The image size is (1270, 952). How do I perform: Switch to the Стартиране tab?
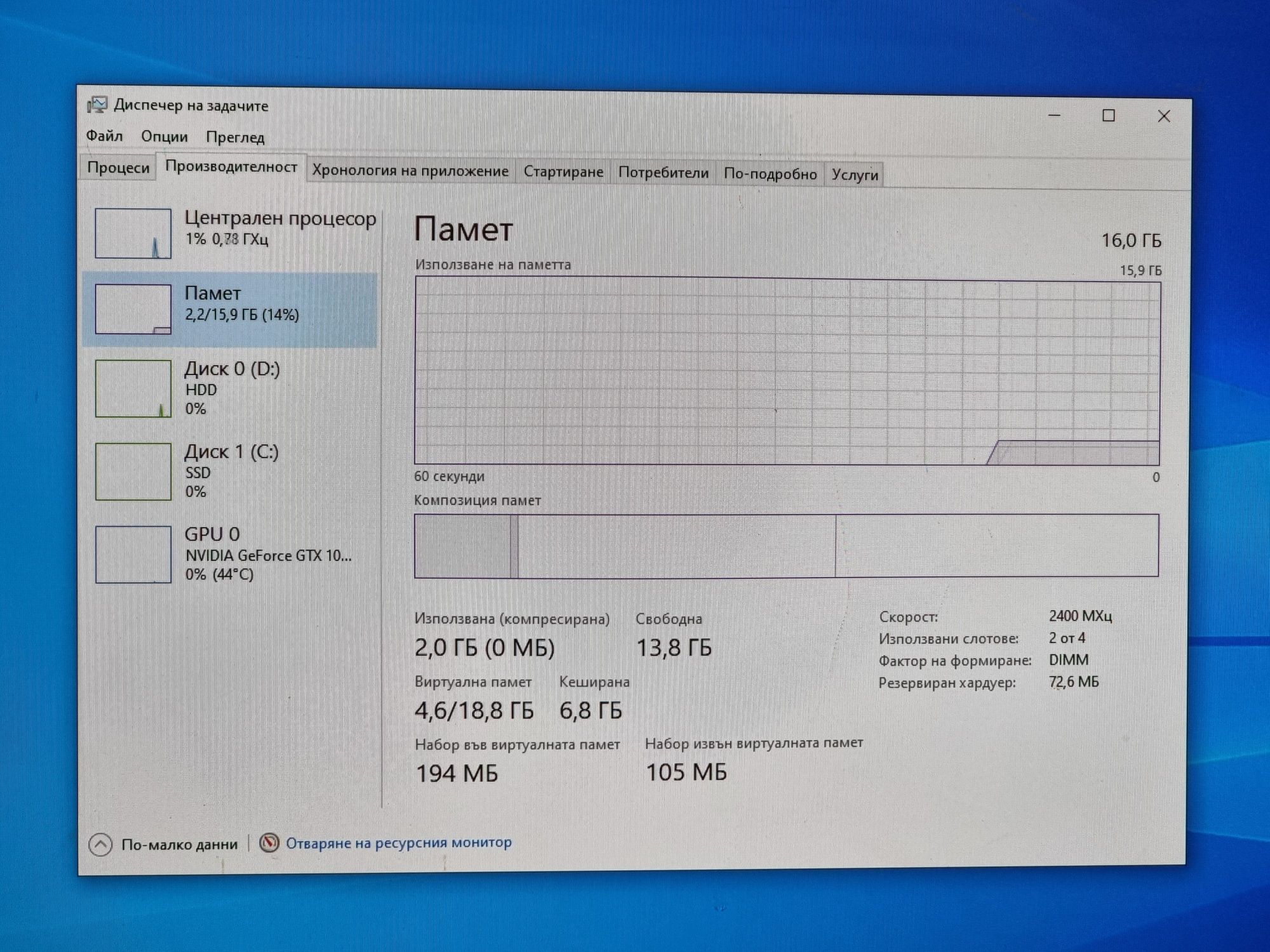point(563,172)
